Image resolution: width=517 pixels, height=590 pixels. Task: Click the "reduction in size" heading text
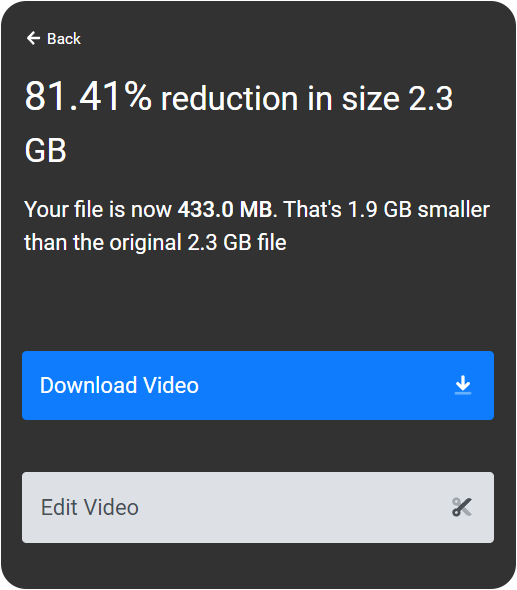point(280,99)
